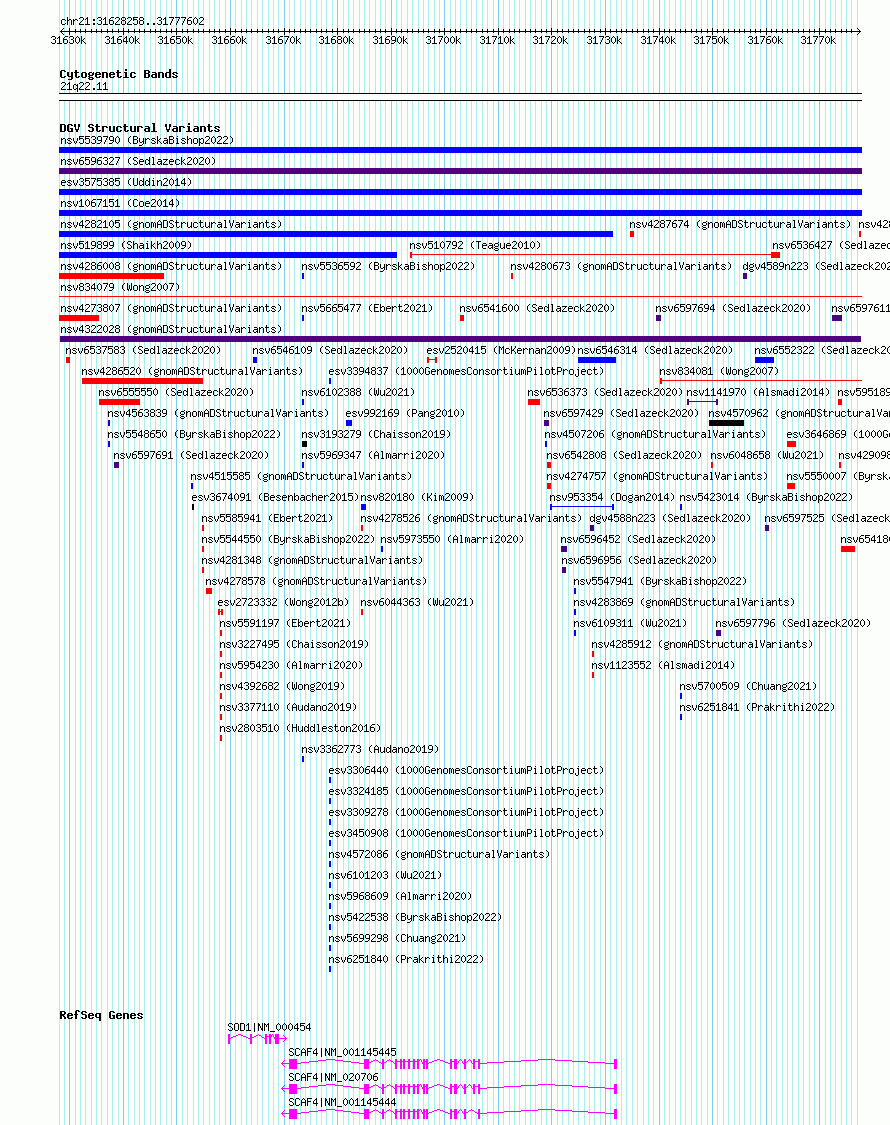The image size is (890, 1125).
Task: Click the nsv6597691 (Sedlazeck2020) label
Action: (192, 455)
